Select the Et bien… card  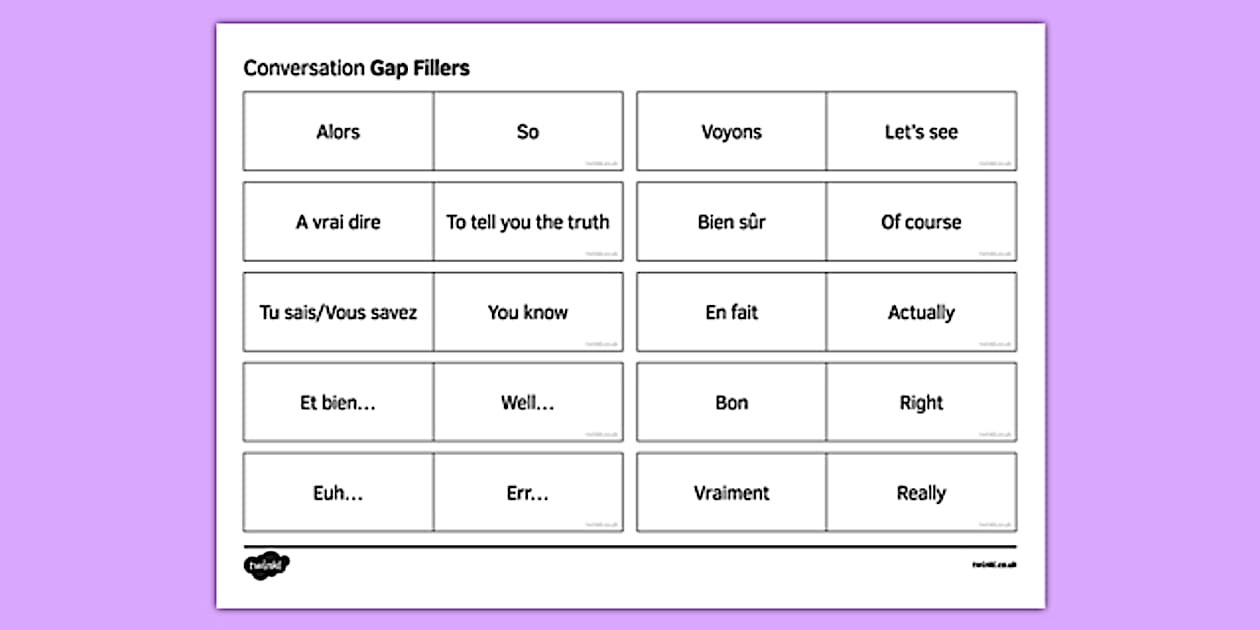[338, 403]
